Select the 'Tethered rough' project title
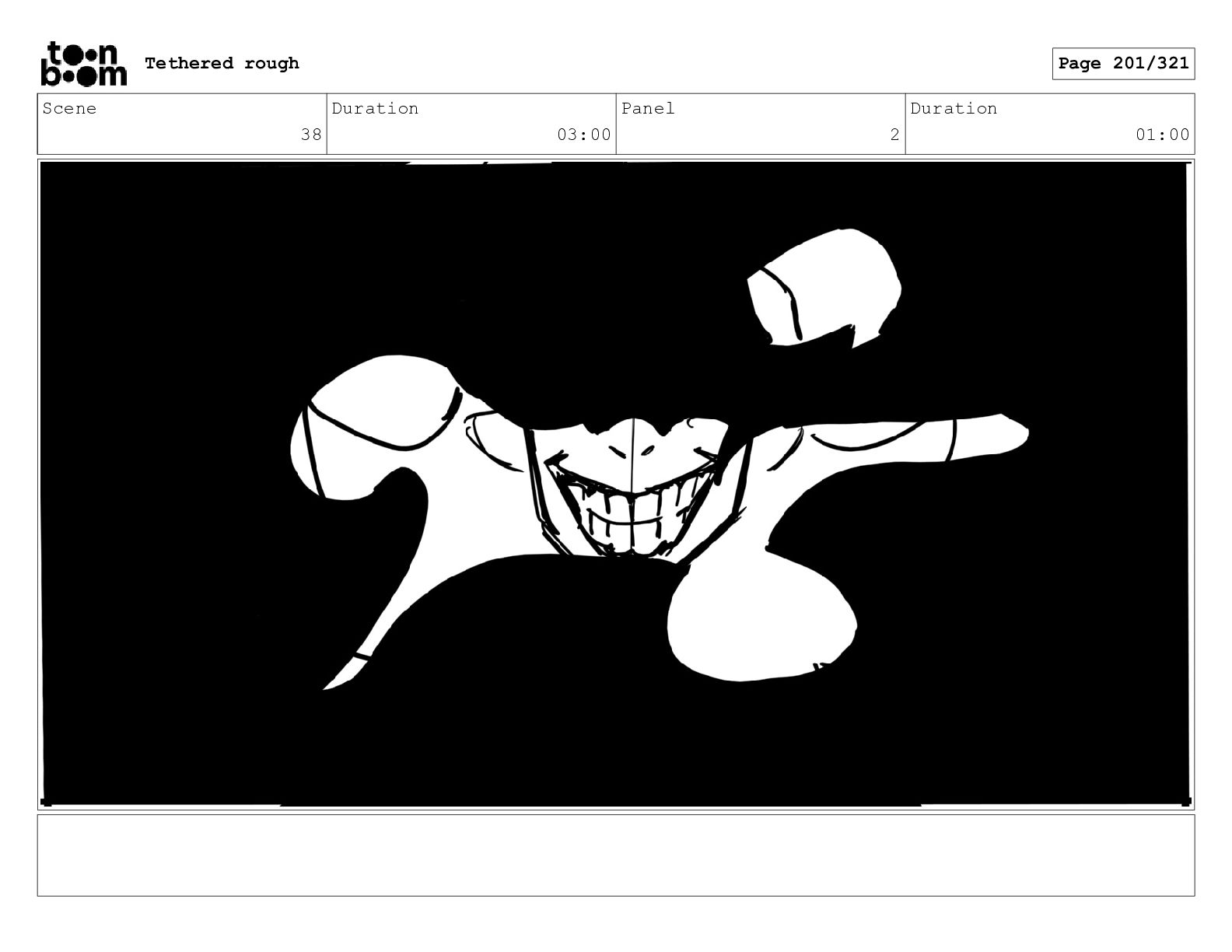The image size is (1232, 952). click(222, 63)
